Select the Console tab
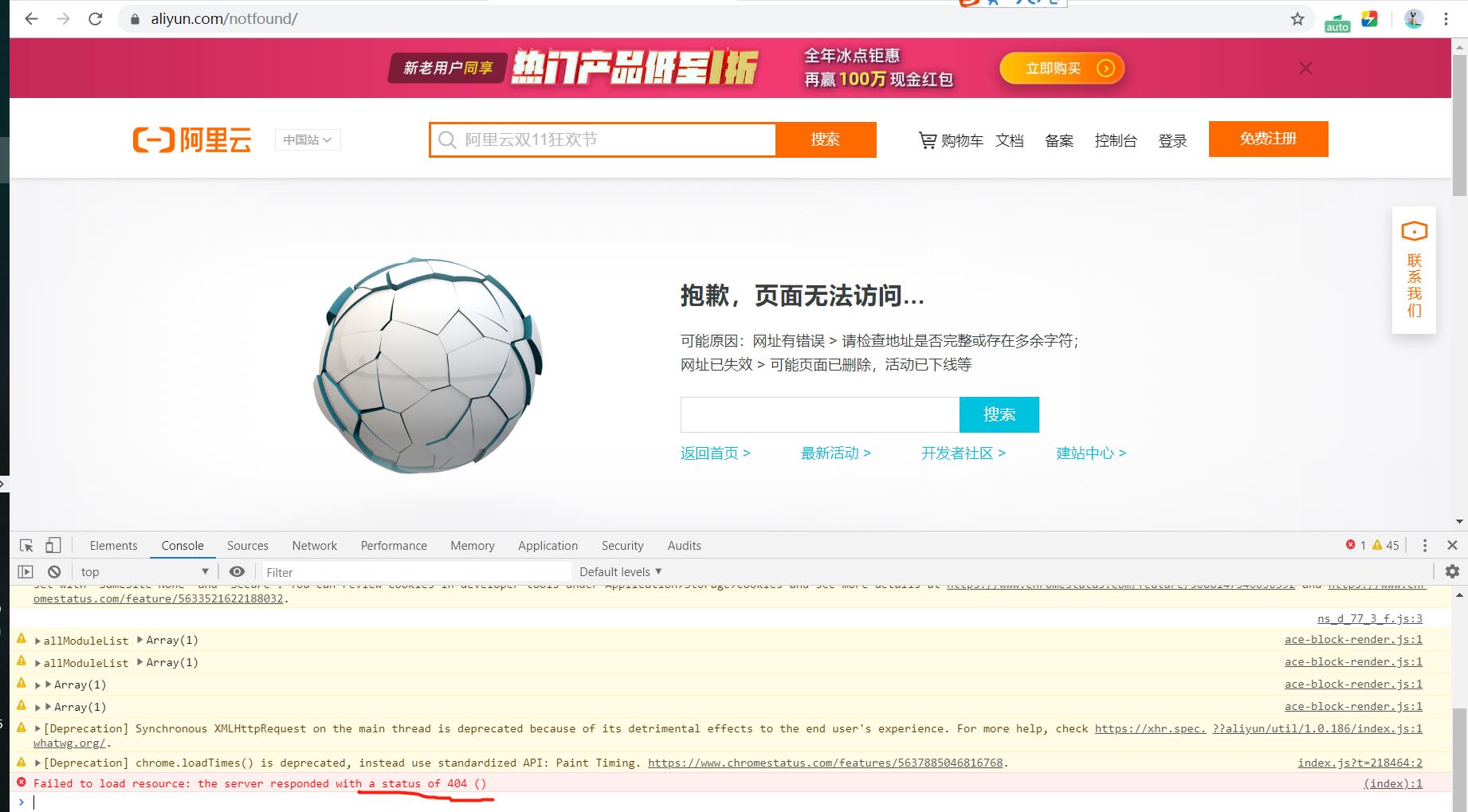The image size is (1468, 812). [183, 546]
